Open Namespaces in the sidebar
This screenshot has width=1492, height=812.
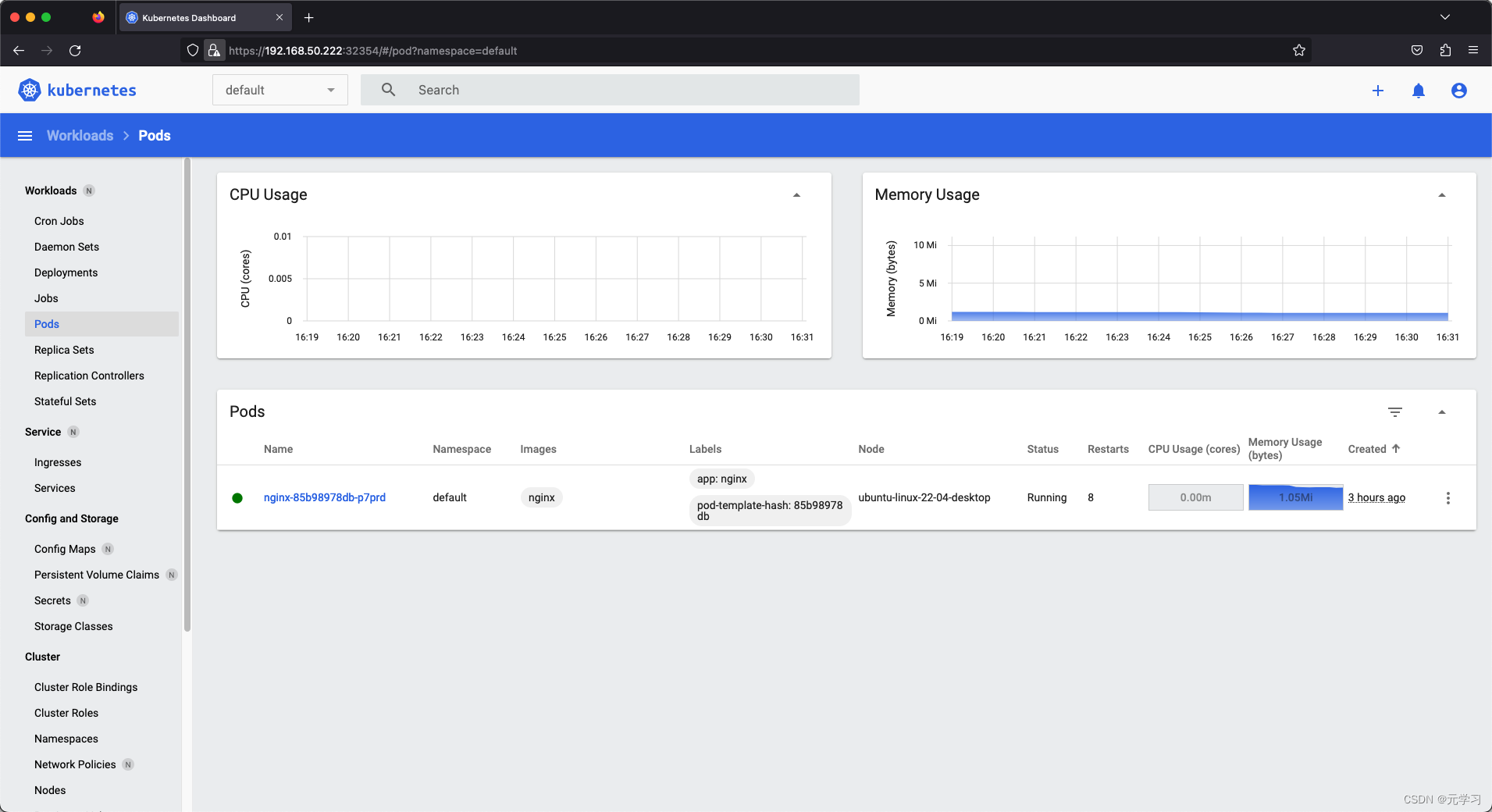click(66, 739)
